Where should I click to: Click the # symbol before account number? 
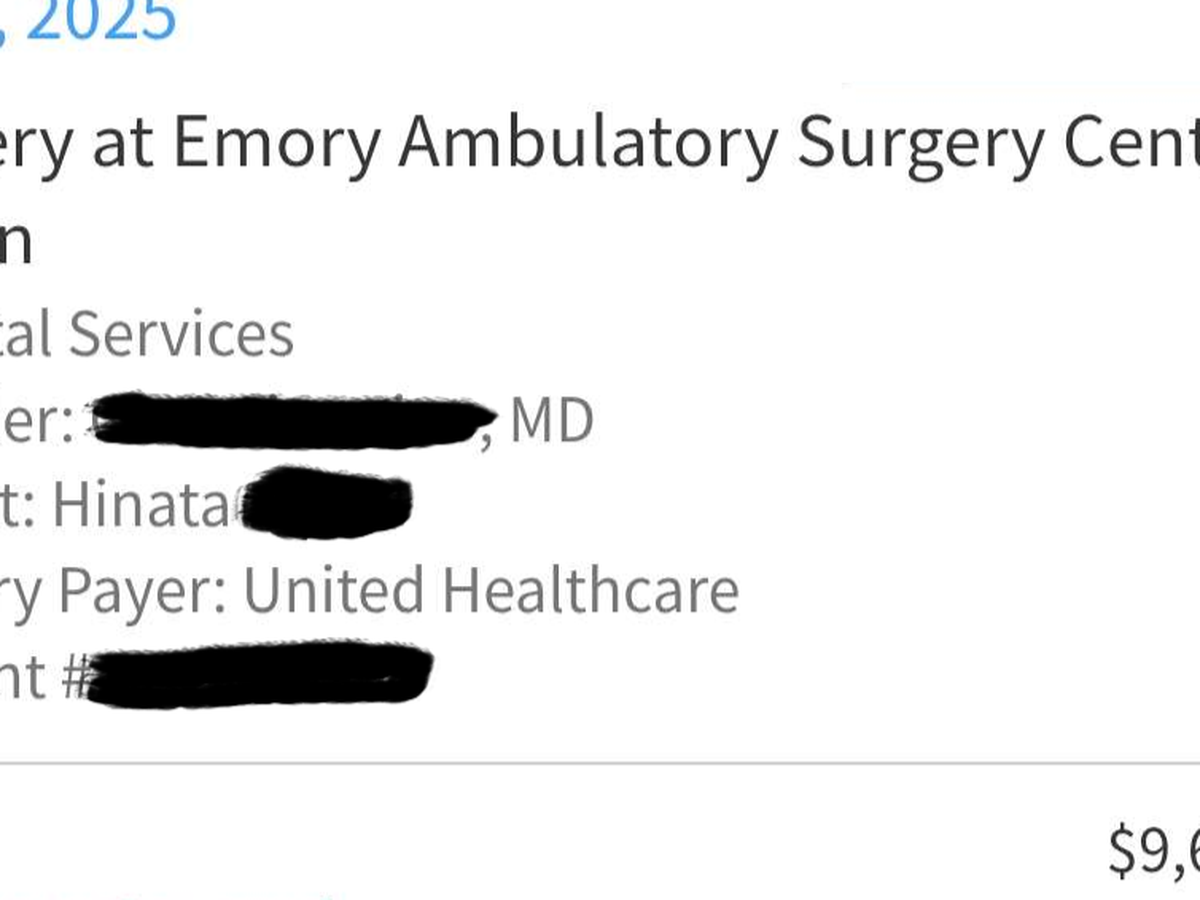point(72,678)
